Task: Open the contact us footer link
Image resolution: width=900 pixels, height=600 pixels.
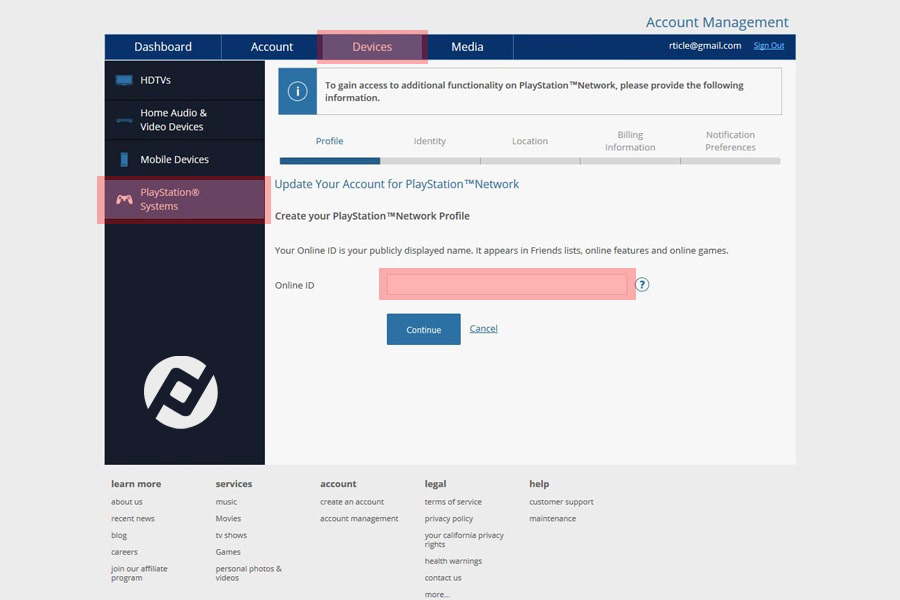Action: click(x=443, y=577)
